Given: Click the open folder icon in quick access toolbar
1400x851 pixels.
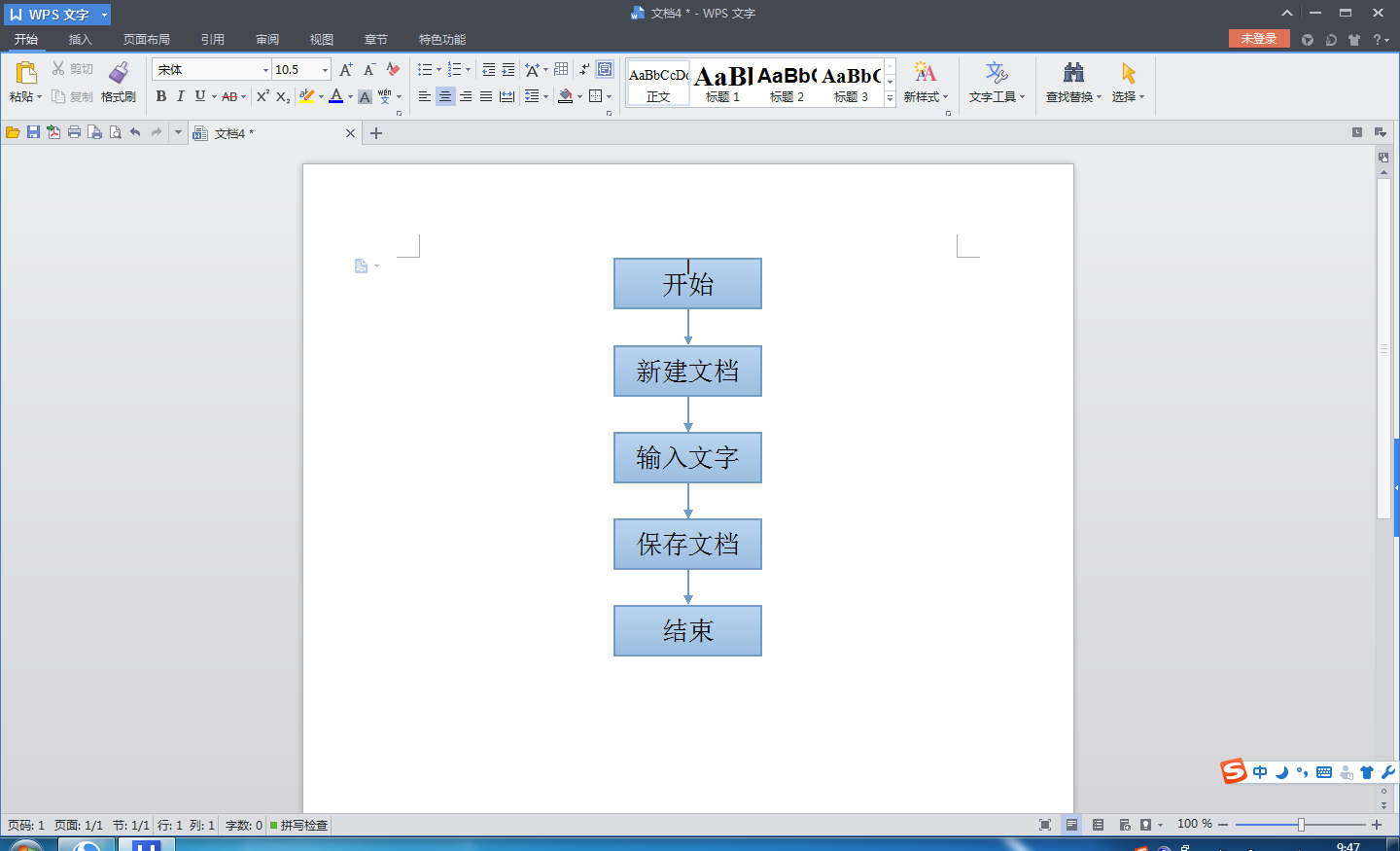Looking at the screenshot, I should click(13, 132).
